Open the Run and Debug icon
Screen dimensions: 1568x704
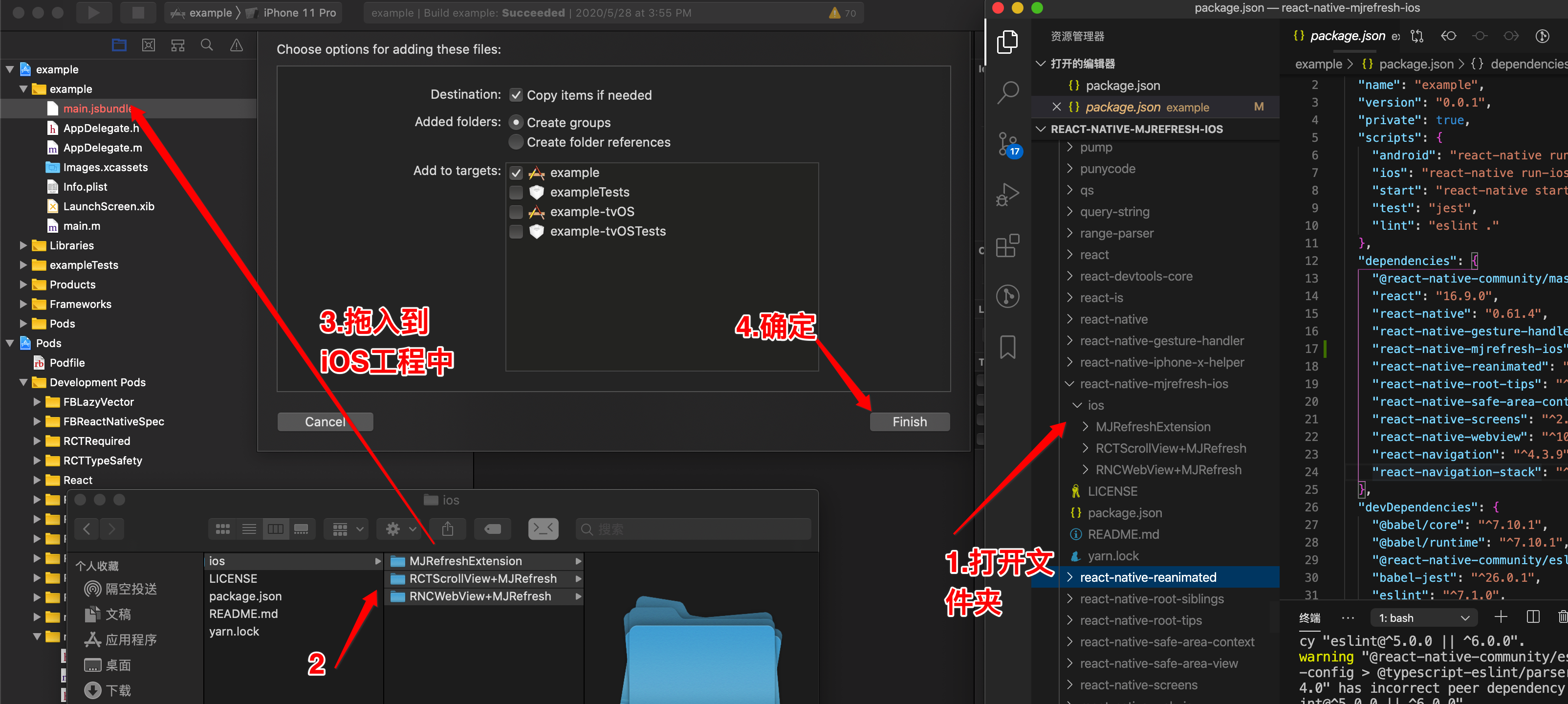pos(1007,195)
